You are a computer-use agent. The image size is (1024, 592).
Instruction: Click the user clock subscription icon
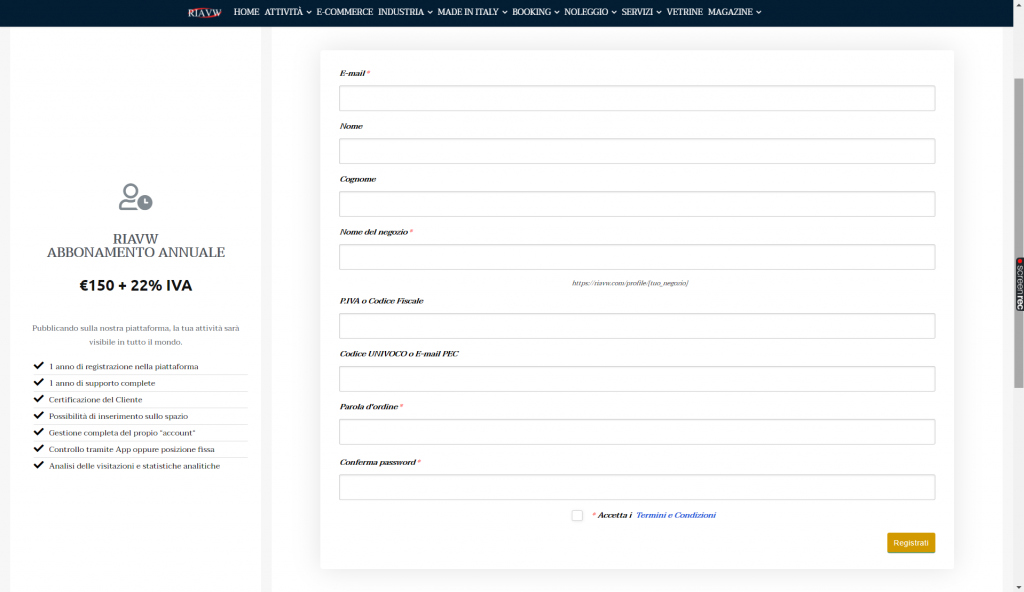click(x=135, y=197)
